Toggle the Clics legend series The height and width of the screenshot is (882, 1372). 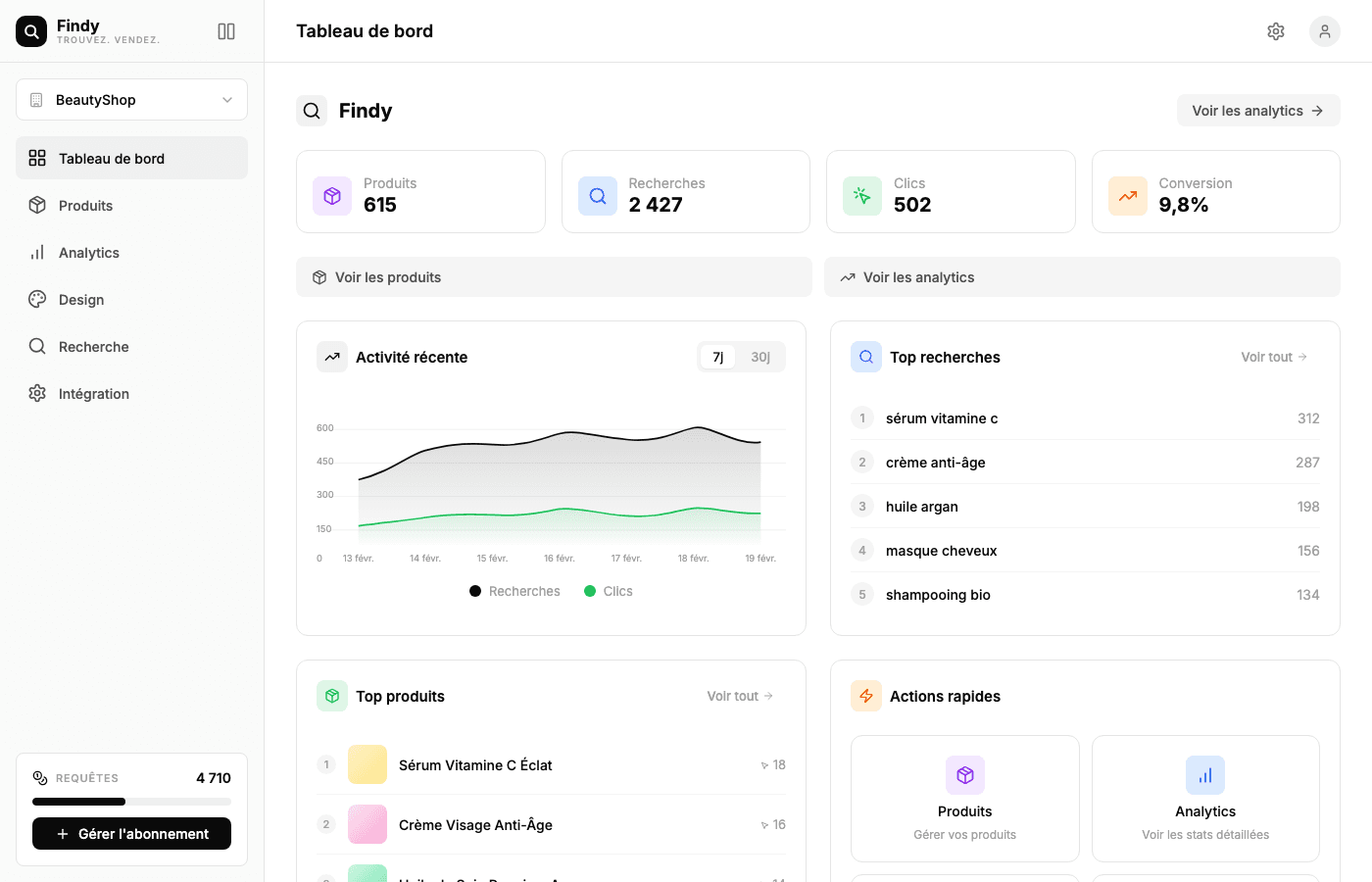[609, 591]
